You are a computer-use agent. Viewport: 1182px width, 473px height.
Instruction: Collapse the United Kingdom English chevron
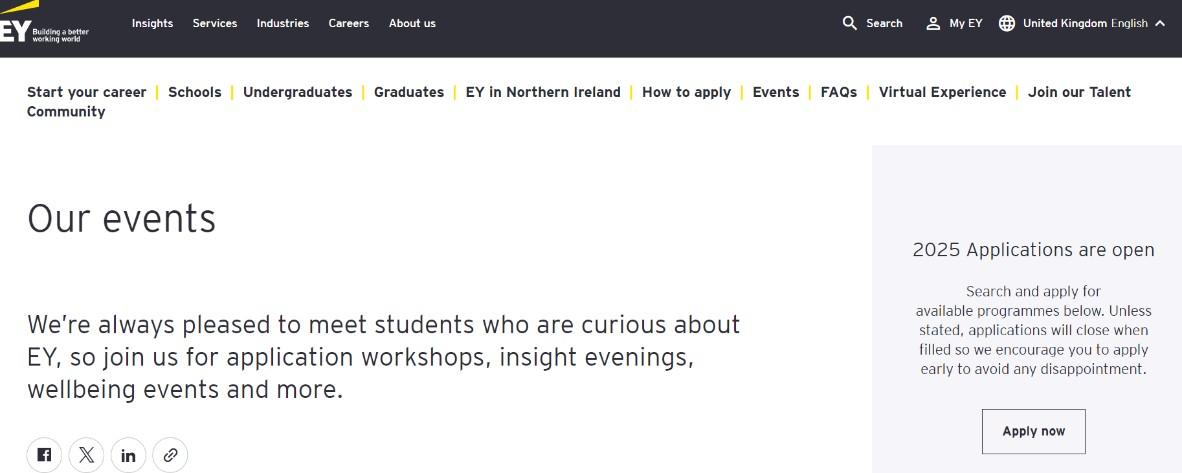pos(1160,23)
